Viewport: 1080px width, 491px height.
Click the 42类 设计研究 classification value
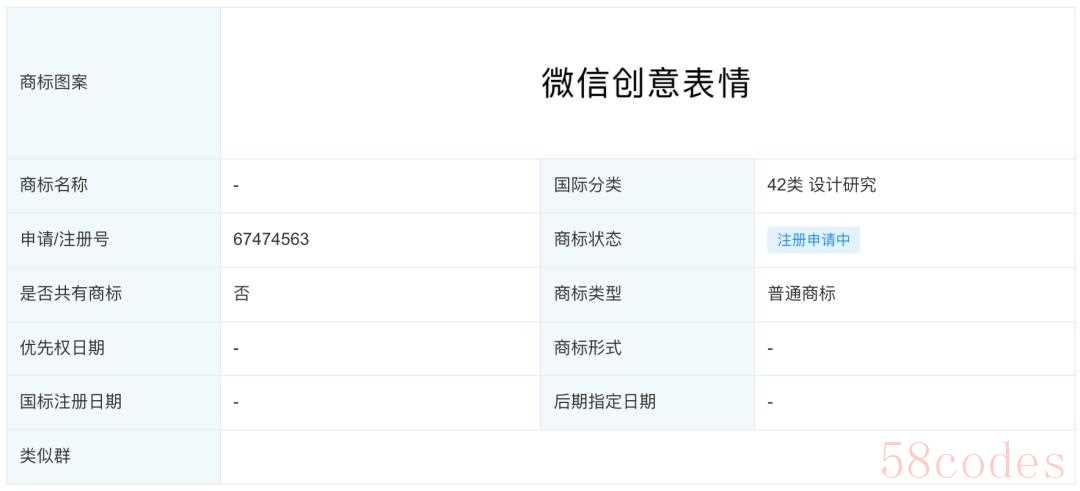pos(822,185)
